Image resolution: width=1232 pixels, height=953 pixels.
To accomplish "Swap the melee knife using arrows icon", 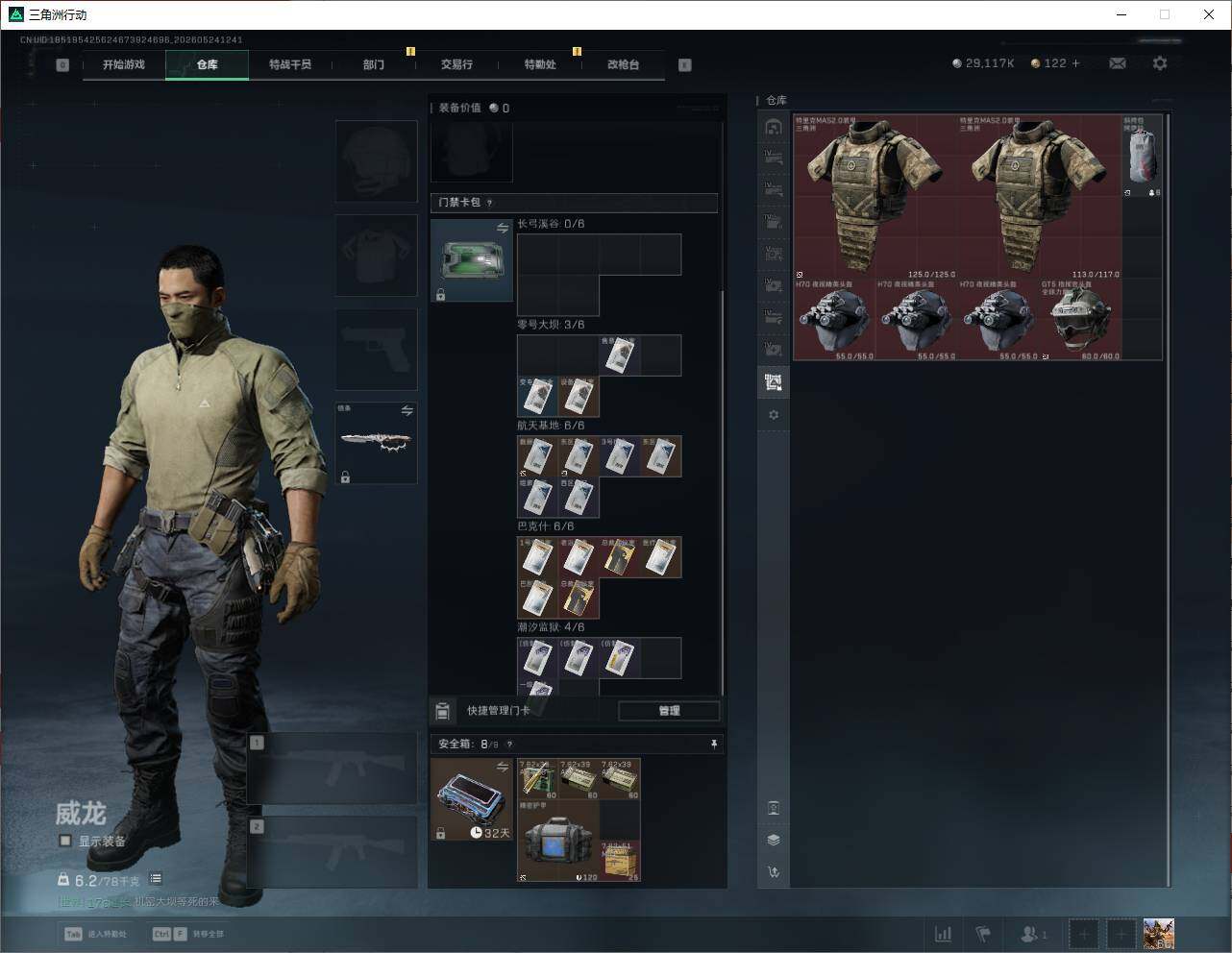I will pyautogui.click(x=407, y=410).
